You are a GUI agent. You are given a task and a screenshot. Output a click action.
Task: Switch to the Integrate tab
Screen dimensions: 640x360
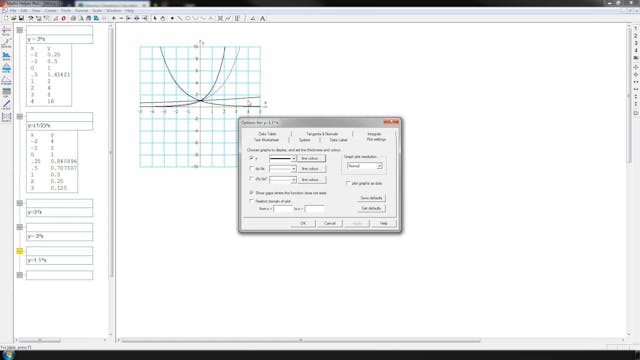click(x=374, y=134)
